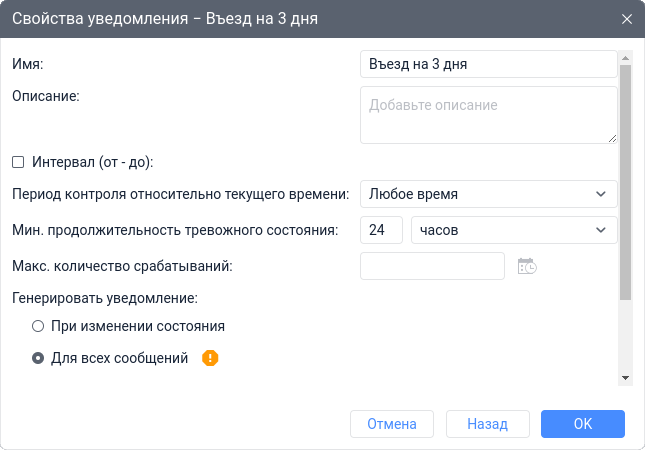Go back with the Назад button
Image resolution: width=645 pixels, height=450 pixels.
pos(487,424)
